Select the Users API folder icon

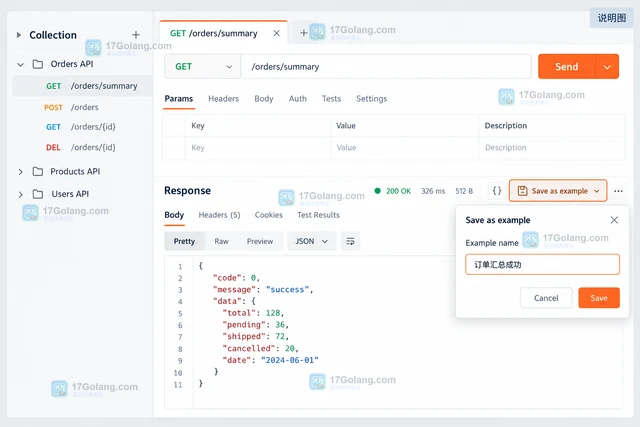coord(38,194)
